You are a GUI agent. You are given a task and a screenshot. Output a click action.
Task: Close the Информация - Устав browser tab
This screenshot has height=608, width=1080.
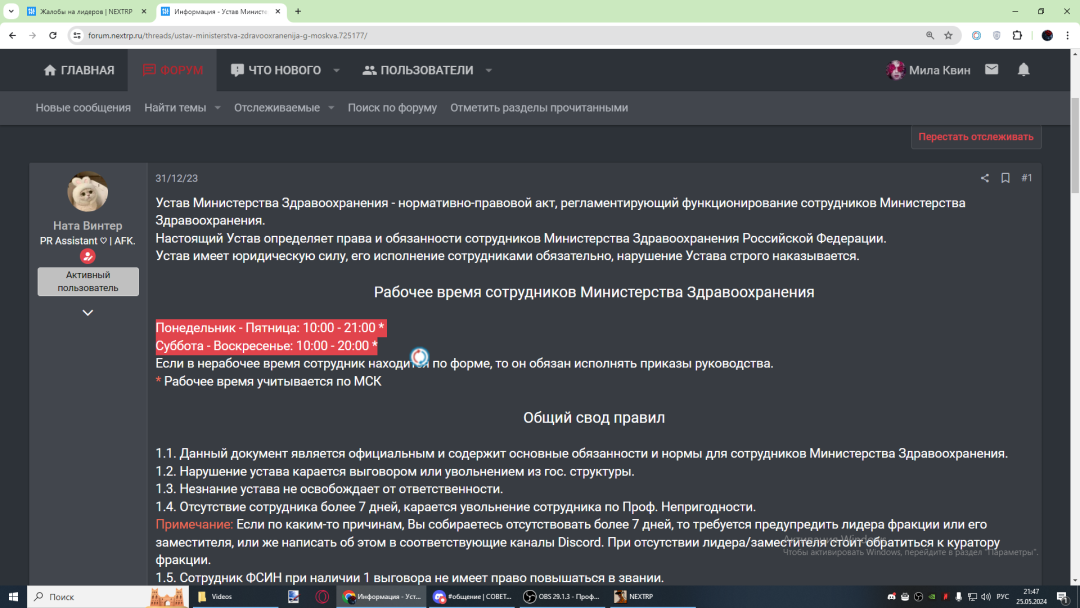[x=278, y=12]
